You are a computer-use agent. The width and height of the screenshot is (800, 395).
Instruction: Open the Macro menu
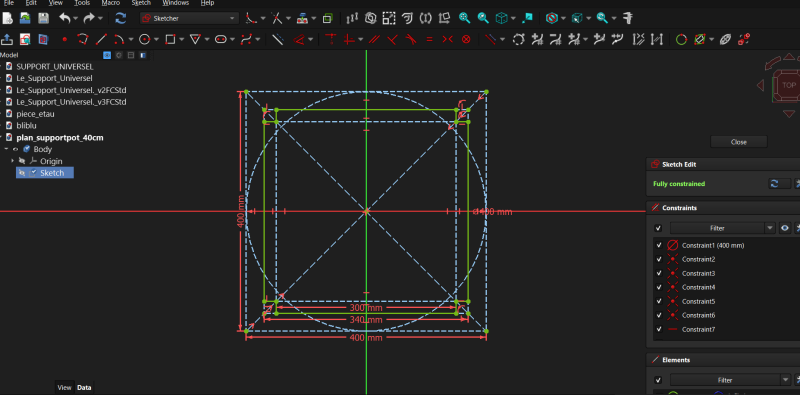[x=111, y=3]
